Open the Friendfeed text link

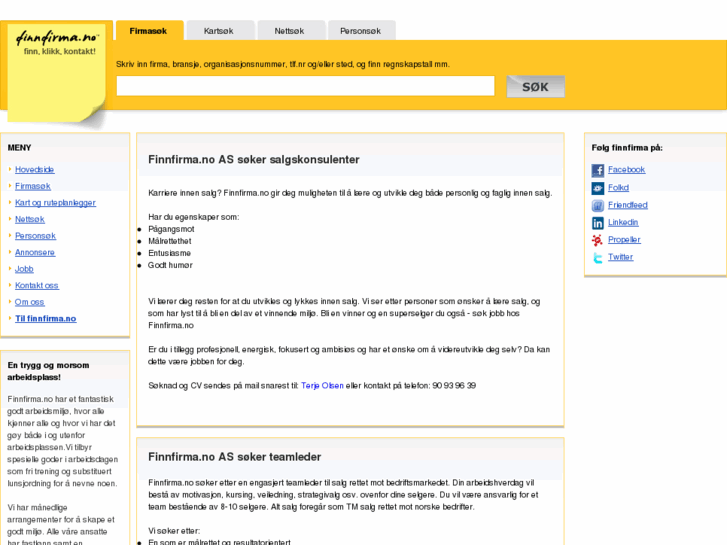click(628, 205)
